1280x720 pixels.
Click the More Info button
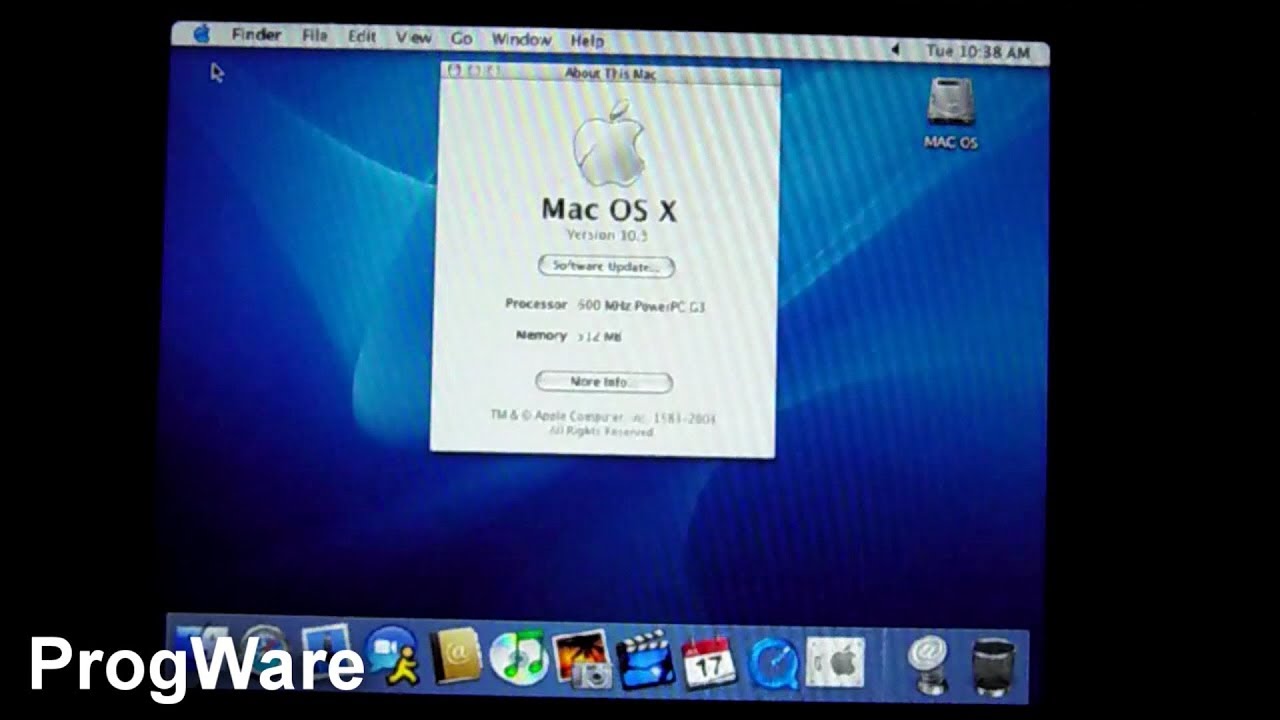tap(603, 382)
